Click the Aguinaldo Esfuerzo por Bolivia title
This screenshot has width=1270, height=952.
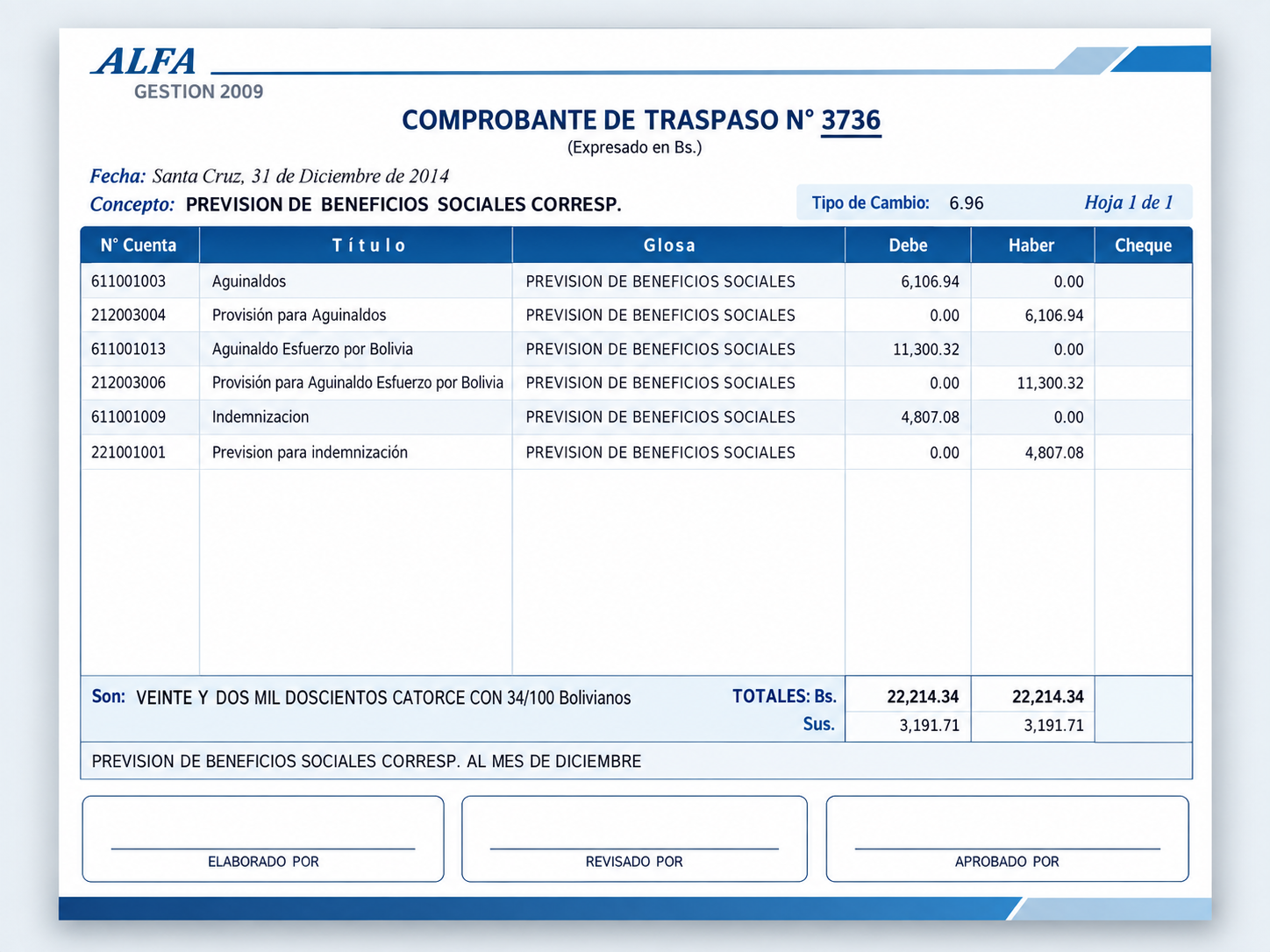click(312, 349)
